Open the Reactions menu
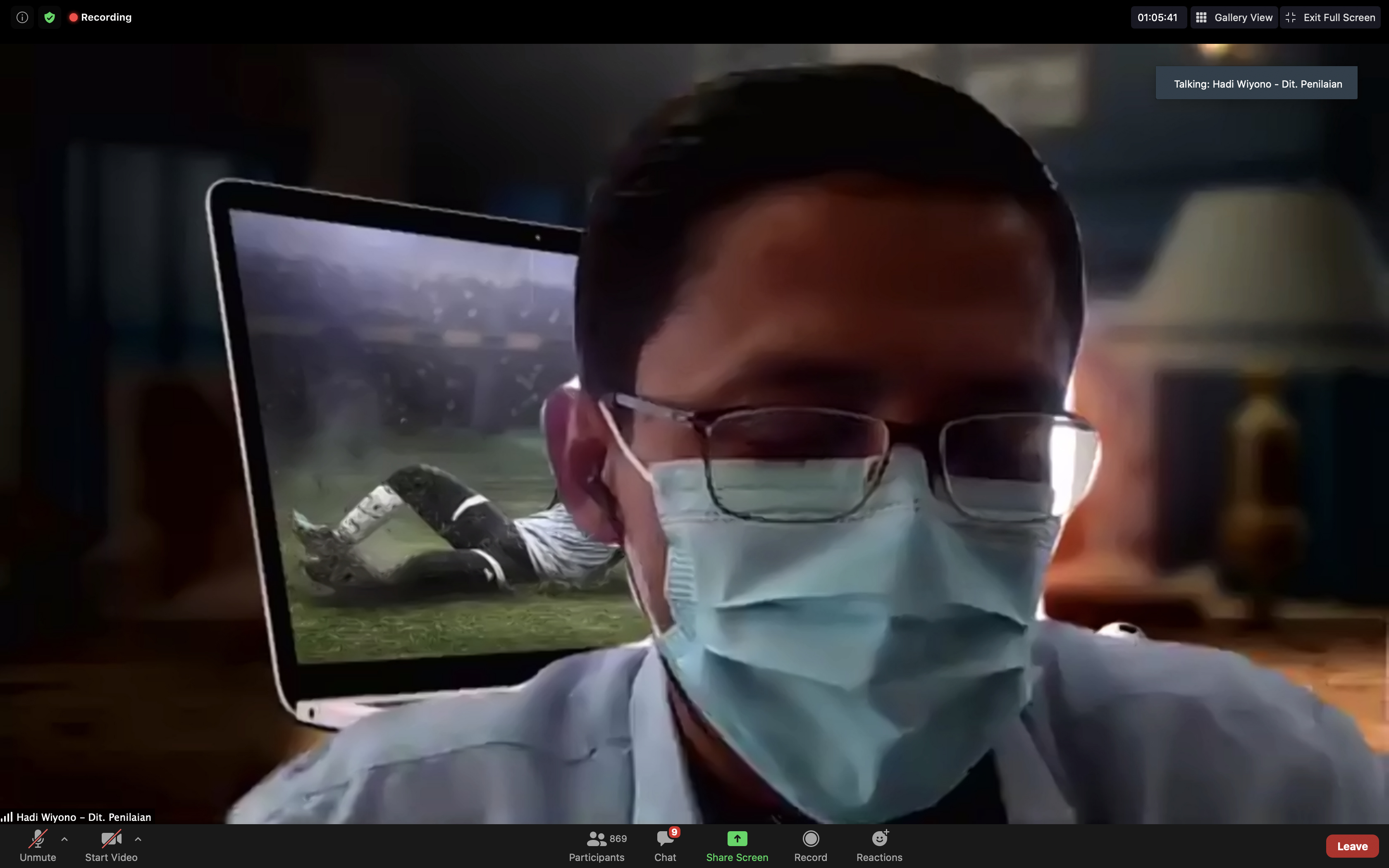Screen dimensions: 1389x868 tap(879, 846)
